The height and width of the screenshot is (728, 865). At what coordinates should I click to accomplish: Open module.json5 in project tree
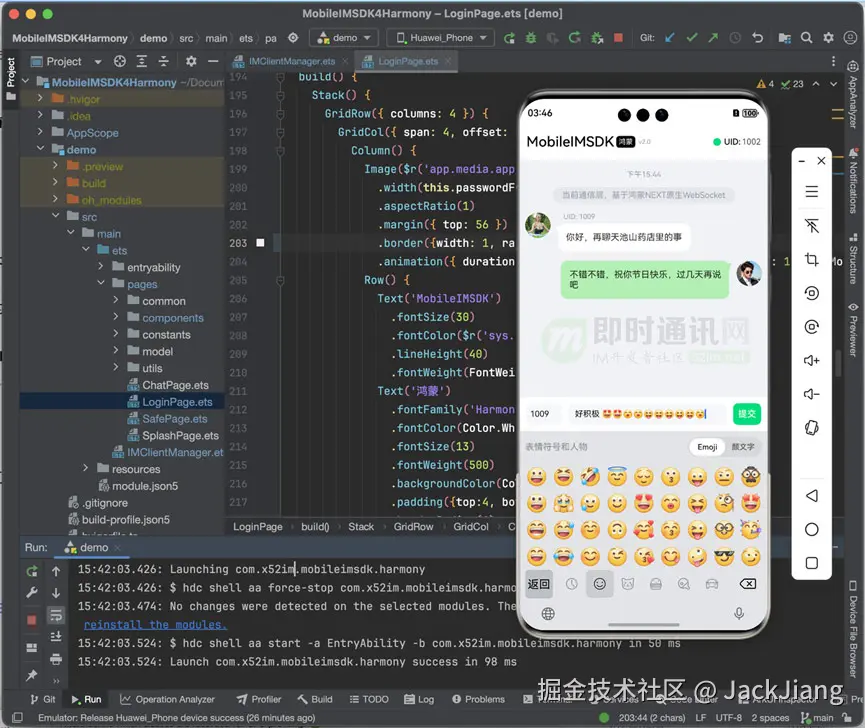point(145,486)
